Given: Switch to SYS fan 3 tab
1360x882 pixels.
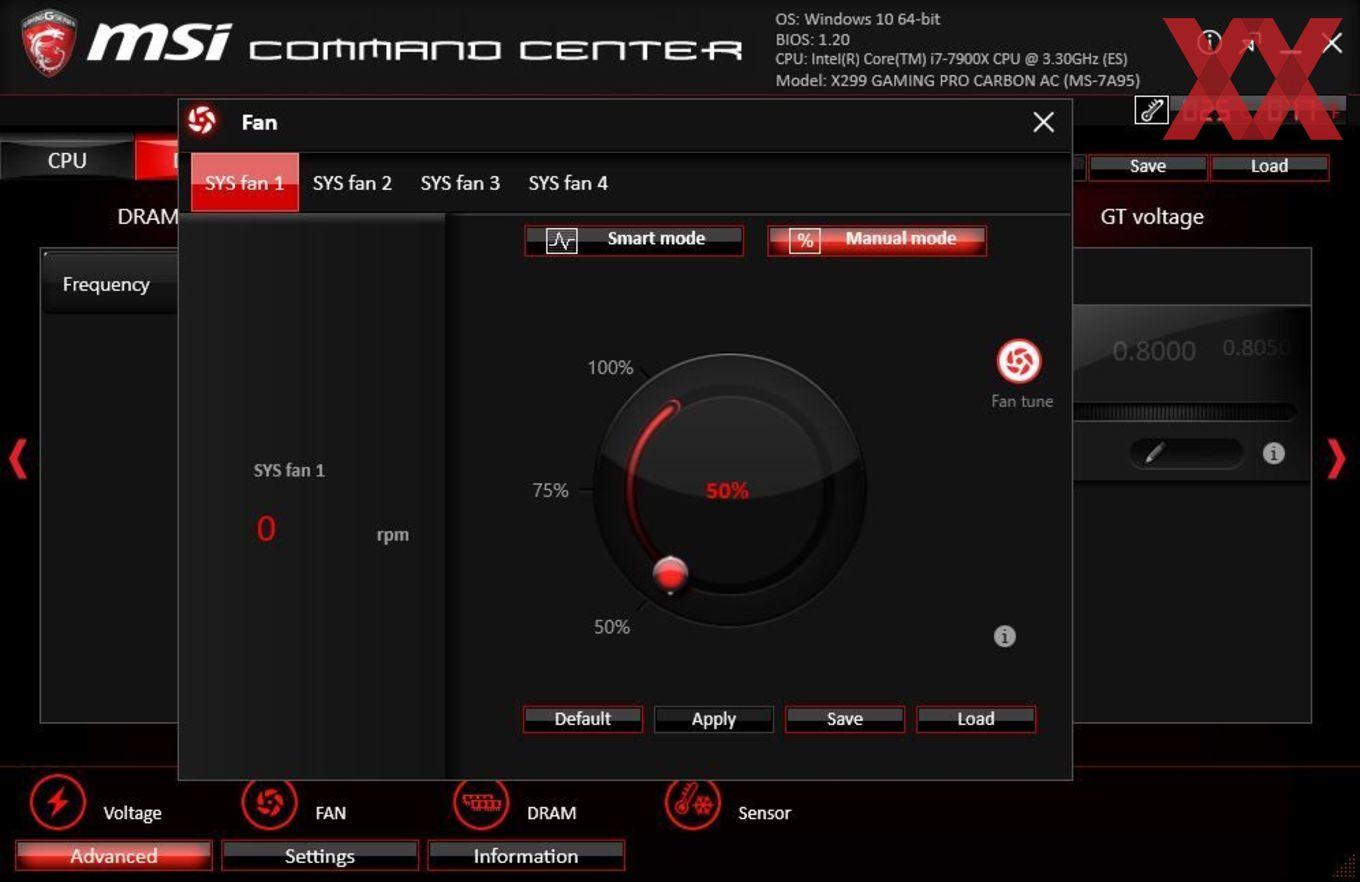Looking at the screenshot, I should pyautogui.click(x=460, y=183).
